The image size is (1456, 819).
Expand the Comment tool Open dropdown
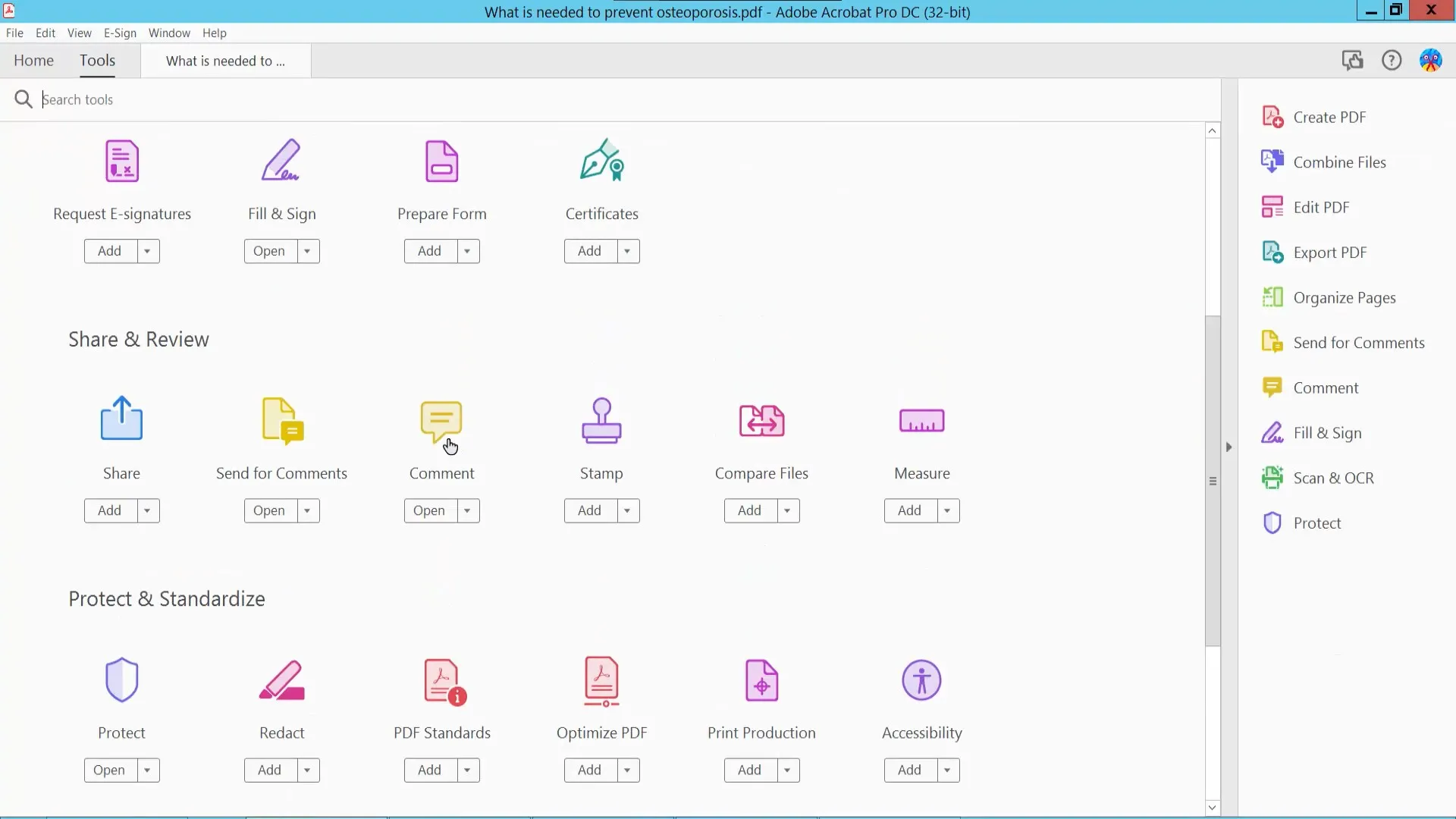(x=466, y=510)
